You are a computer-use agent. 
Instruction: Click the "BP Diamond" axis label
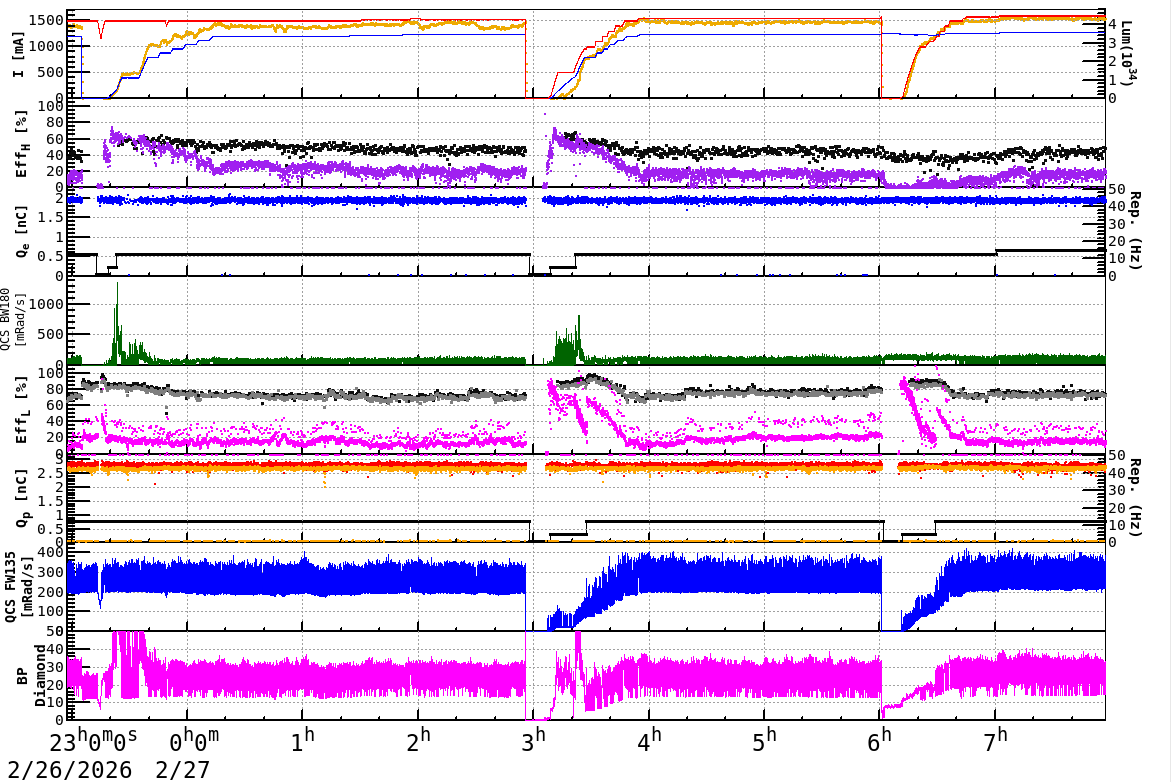[x=30, y=675]
